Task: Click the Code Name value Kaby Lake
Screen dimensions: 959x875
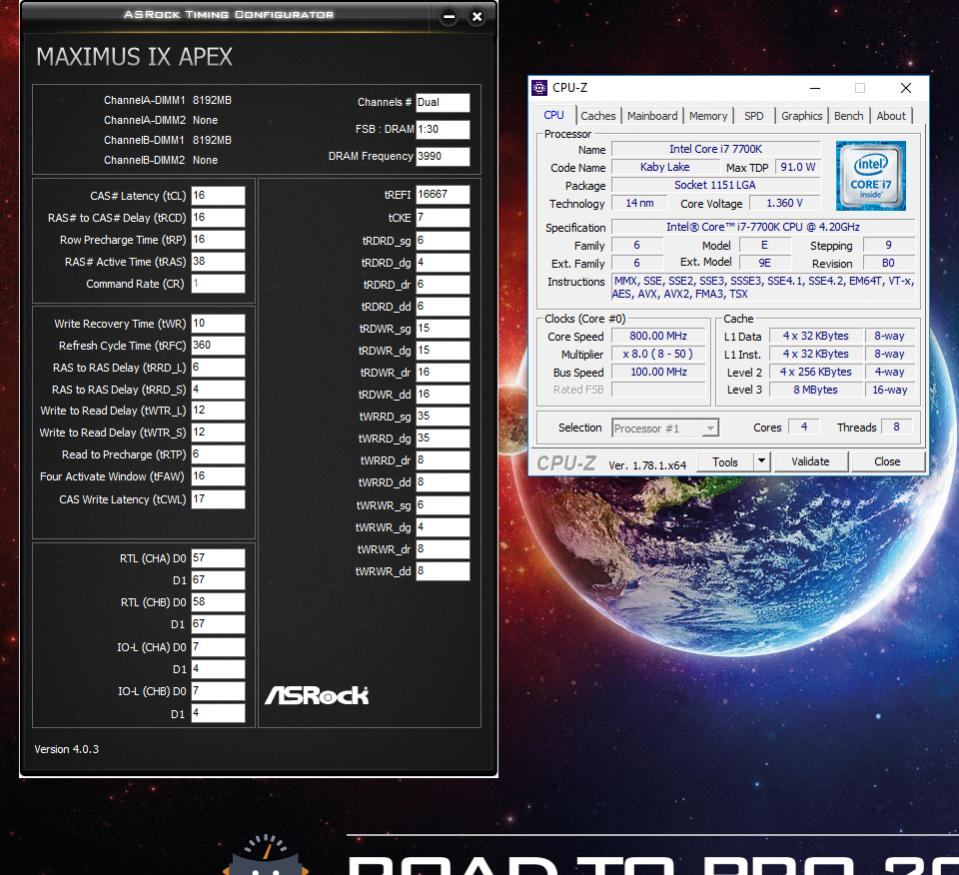Action: point(665,167)
